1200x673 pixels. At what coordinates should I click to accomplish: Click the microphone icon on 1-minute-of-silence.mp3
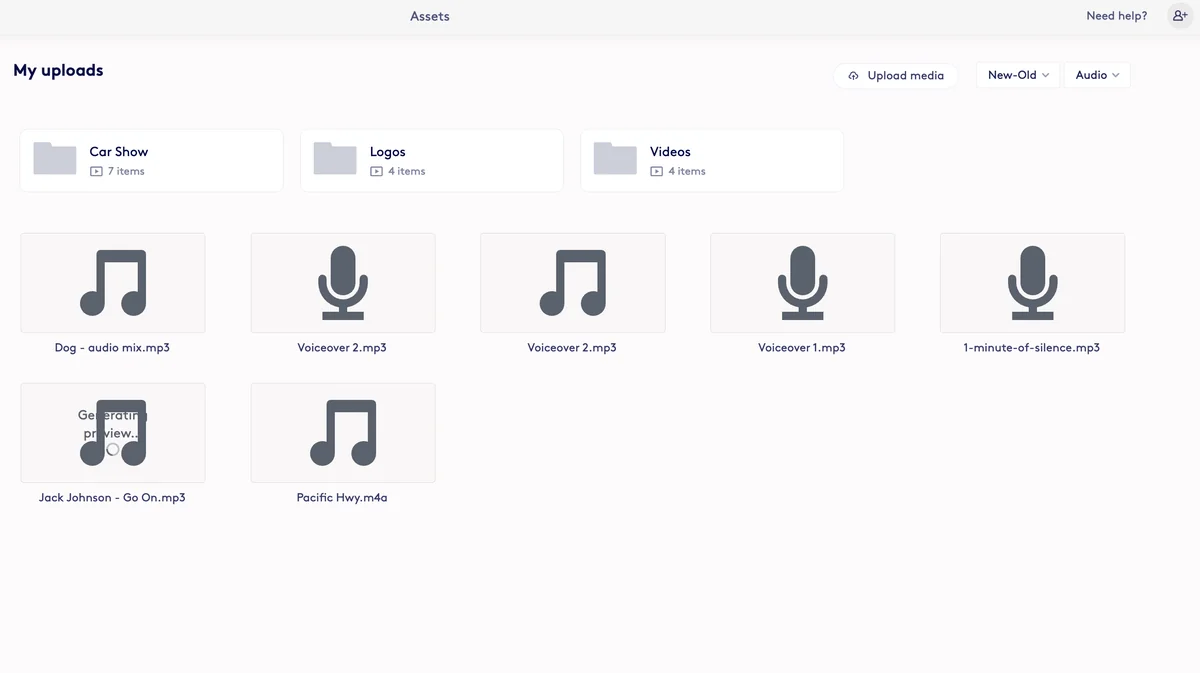point(1032,282)
